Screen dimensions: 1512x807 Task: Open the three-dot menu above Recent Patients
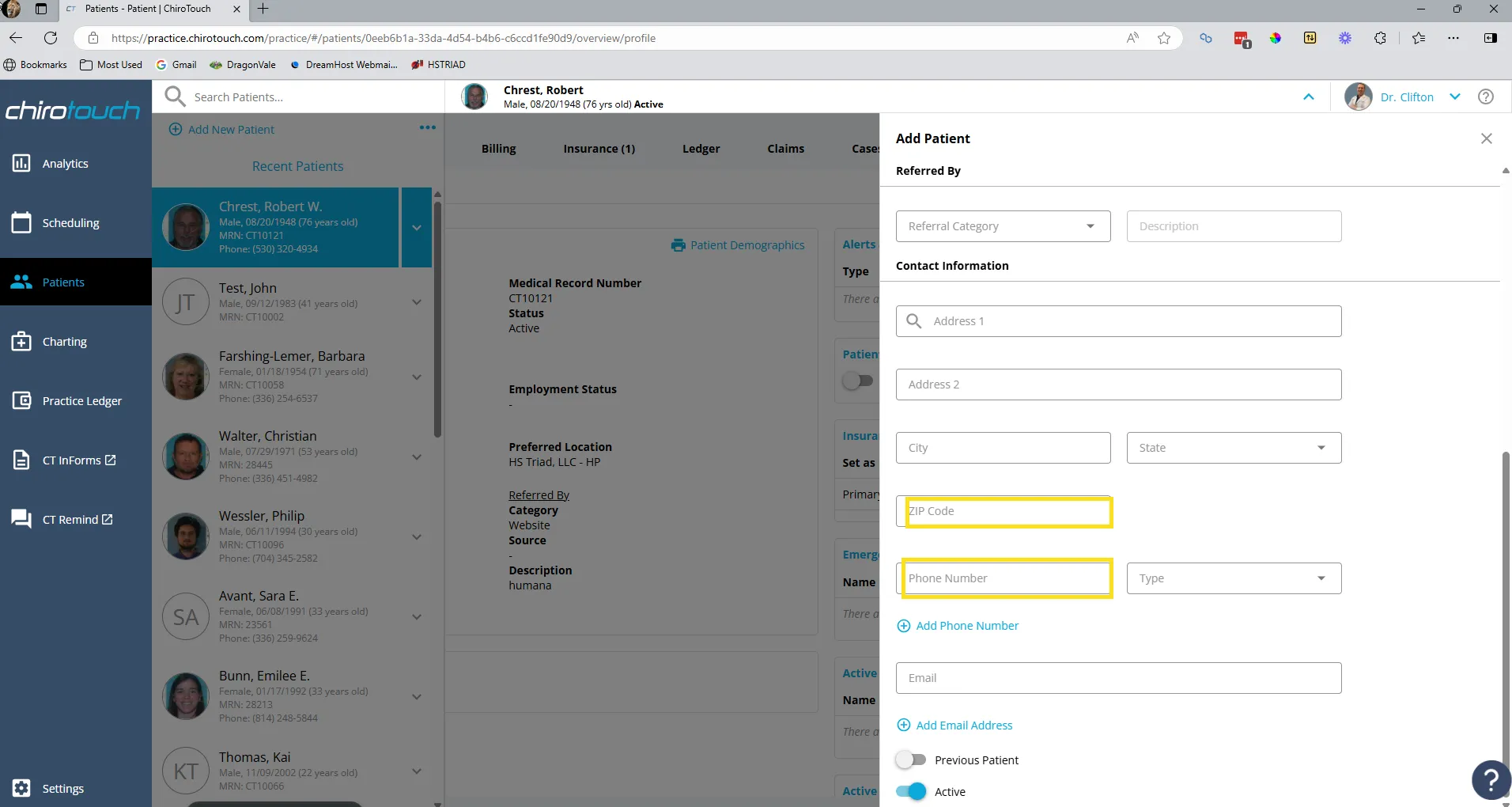pos(428,127)
